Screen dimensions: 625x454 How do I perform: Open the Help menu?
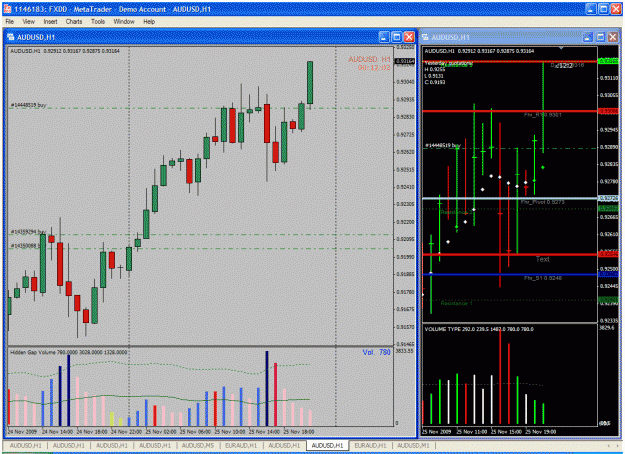coord(149,22)
